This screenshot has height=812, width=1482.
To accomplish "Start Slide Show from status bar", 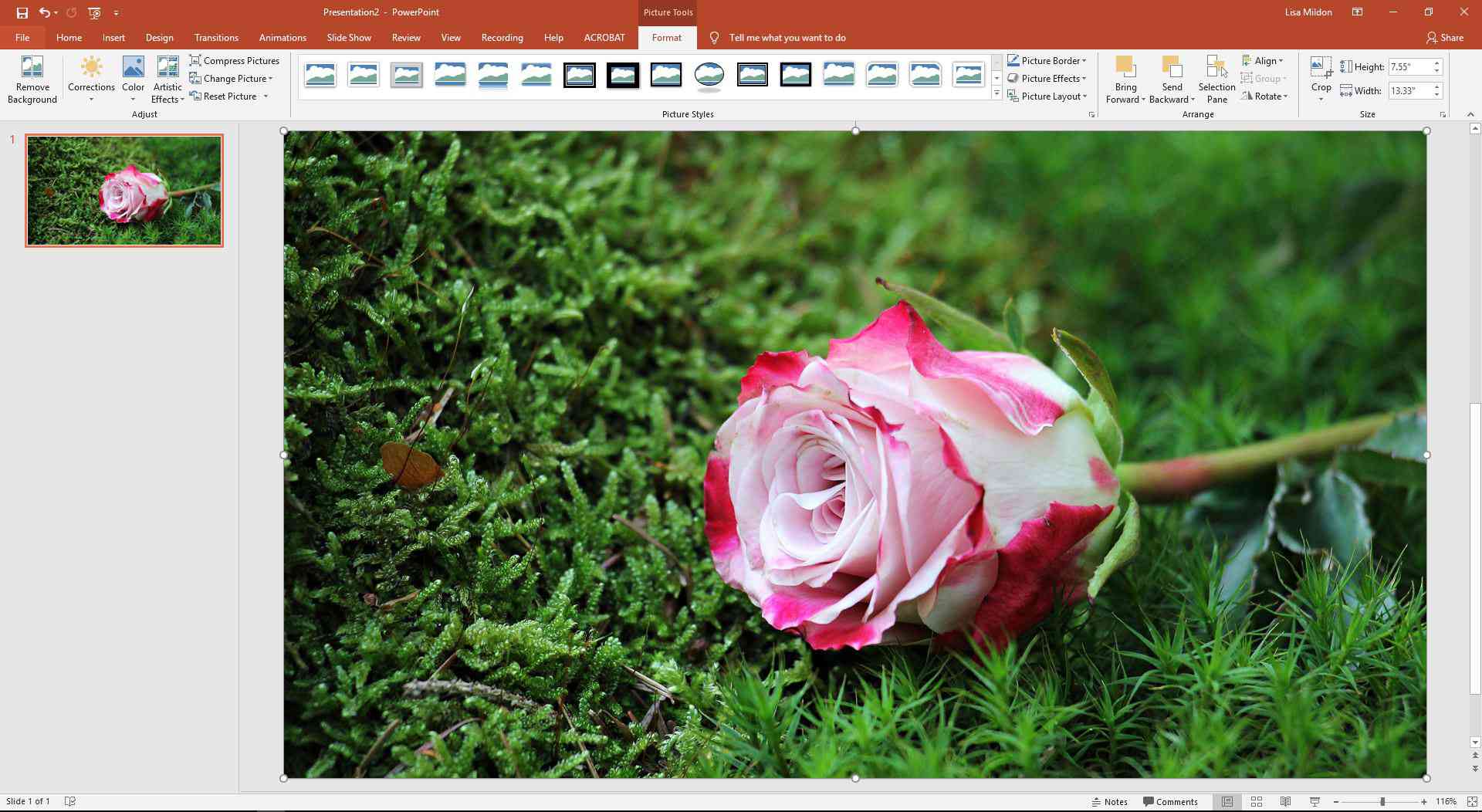I will [1315, 801].
